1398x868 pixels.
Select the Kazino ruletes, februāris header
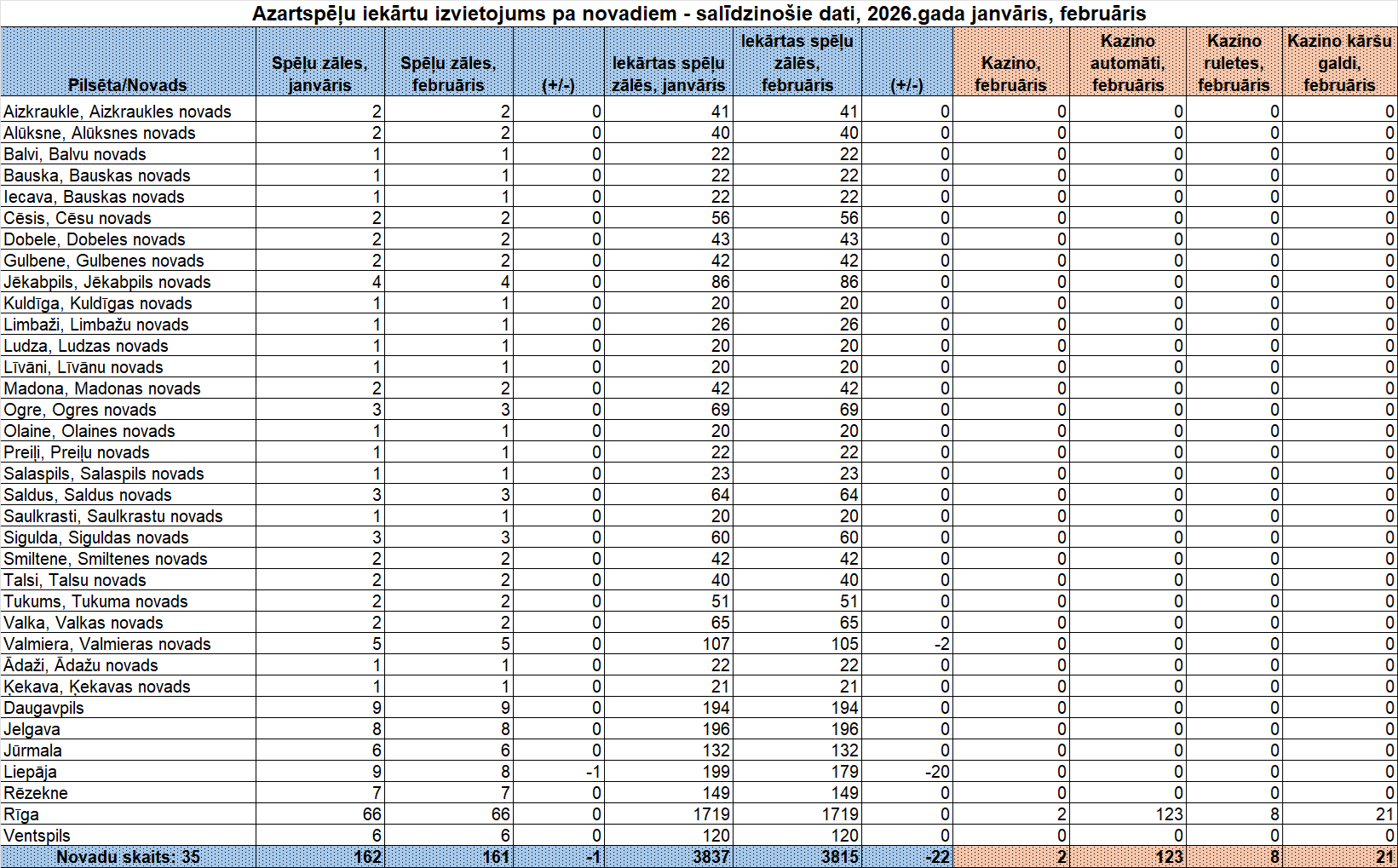tap(1234, 63)
